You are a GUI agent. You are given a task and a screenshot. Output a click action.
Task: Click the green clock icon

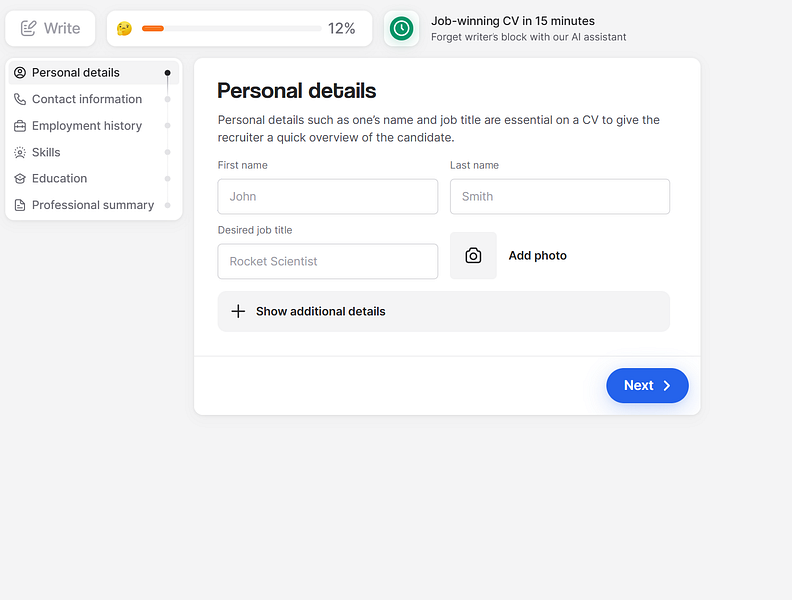401,28
